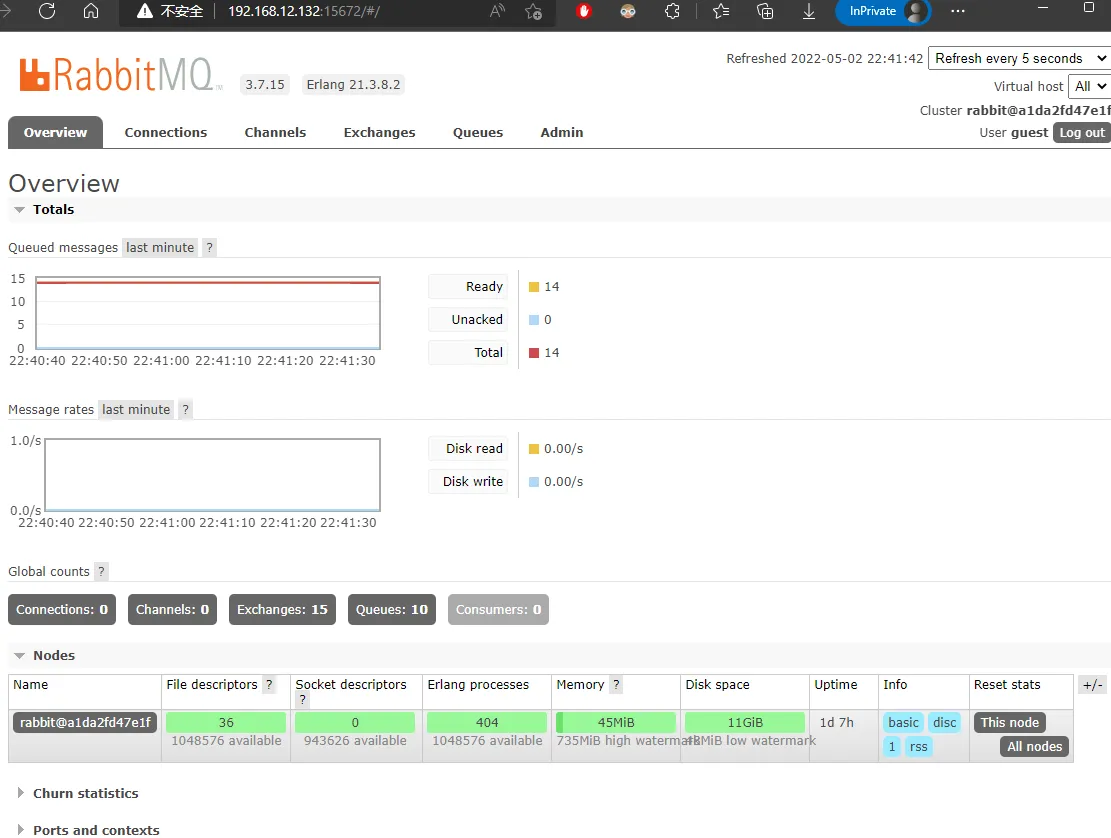Open the browser downloads icon
The width and height of the screenshot is (1111, 838).
[x=809, y=11]
